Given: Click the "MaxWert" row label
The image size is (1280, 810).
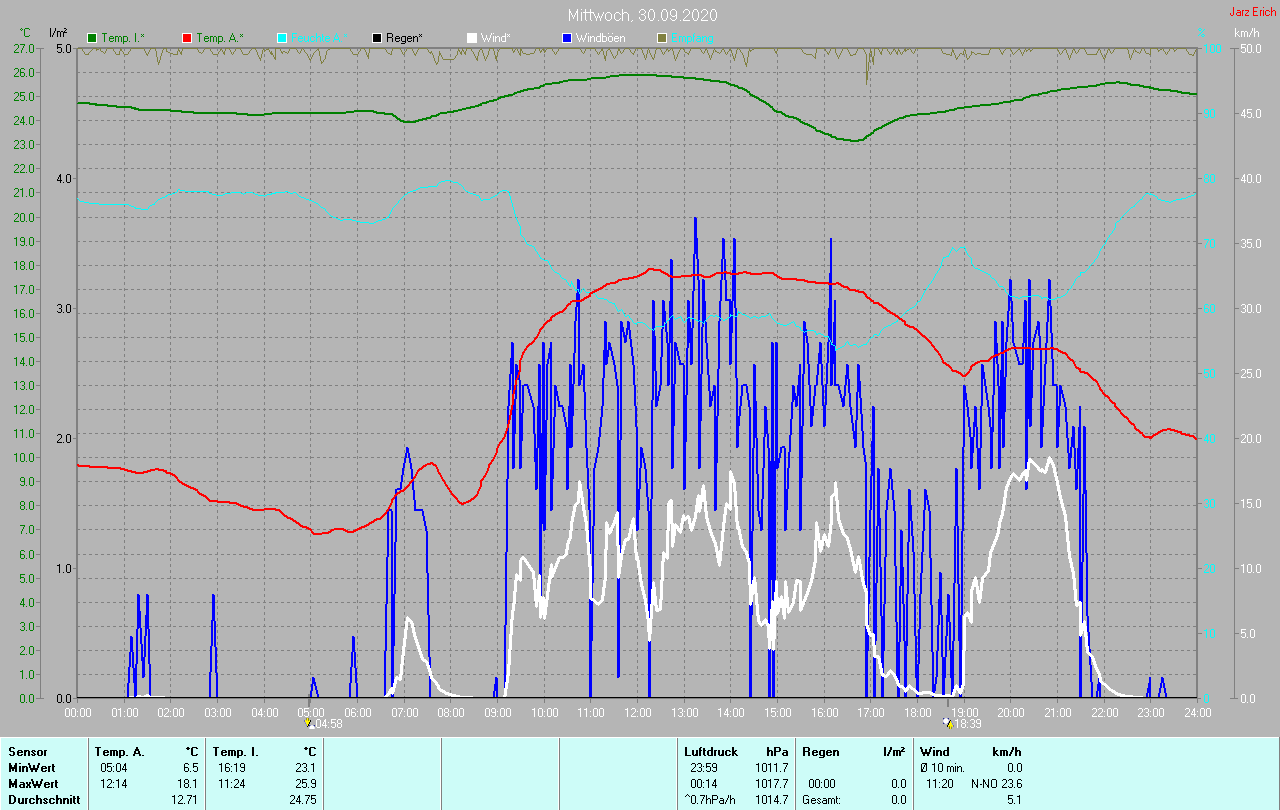Looking at the screenshot, I should click(x=32, y=784).
